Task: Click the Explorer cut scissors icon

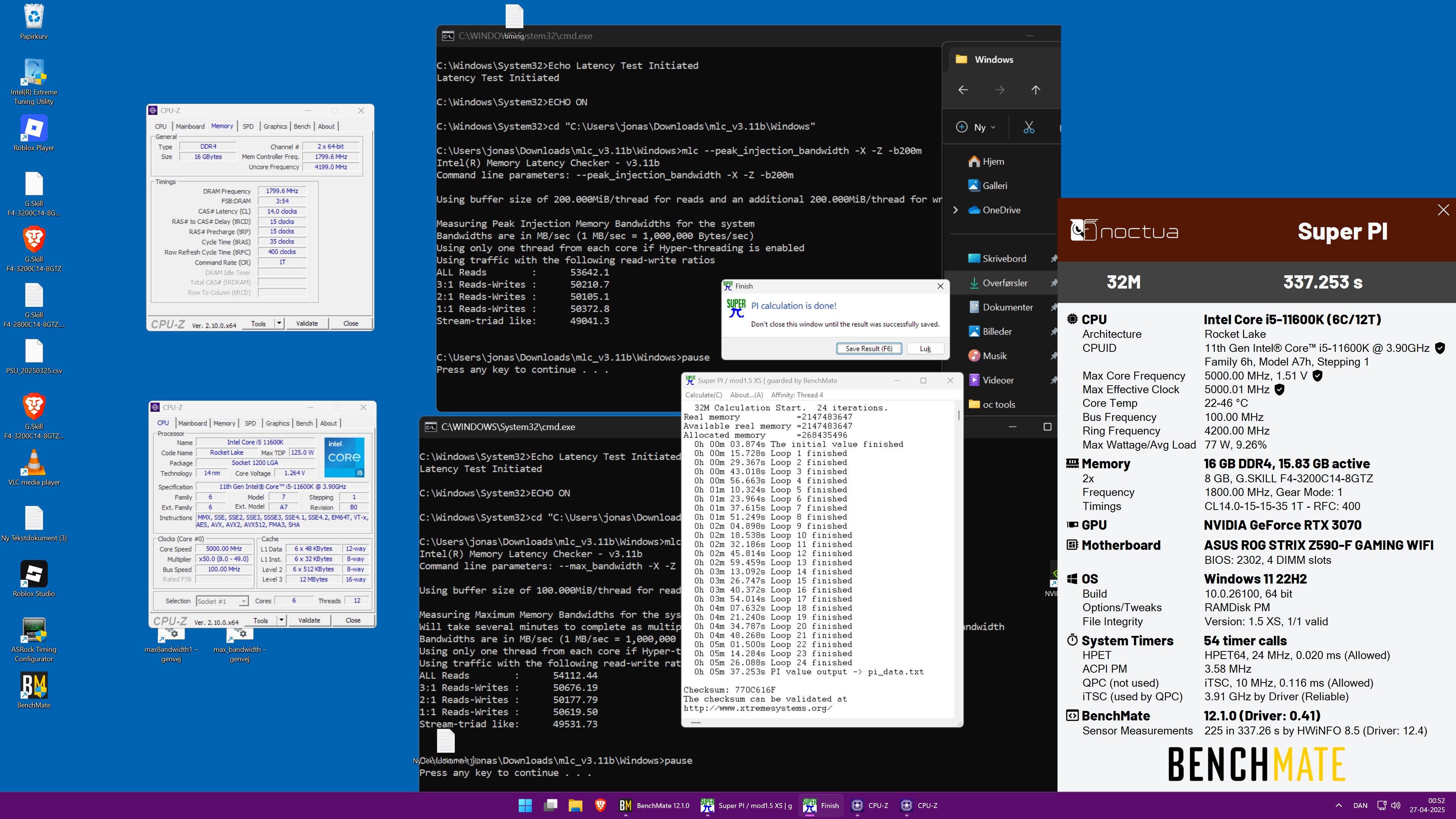Action: pos(1029,127)
